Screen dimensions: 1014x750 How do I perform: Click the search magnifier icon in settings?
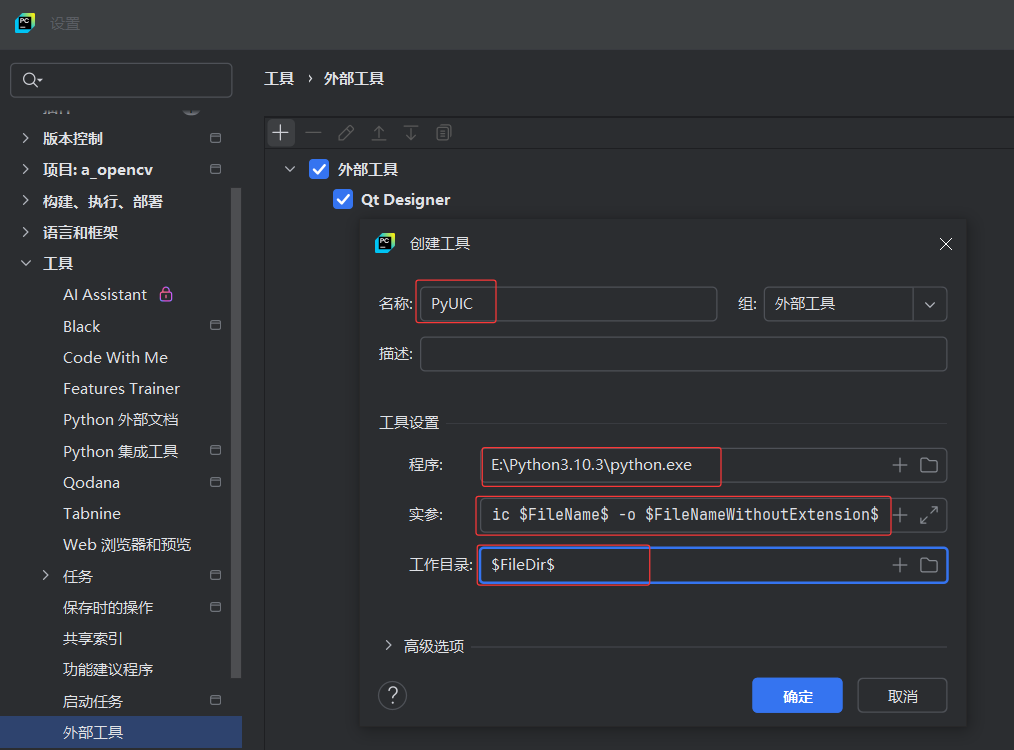pyautogui.click(x=32, y=80)
